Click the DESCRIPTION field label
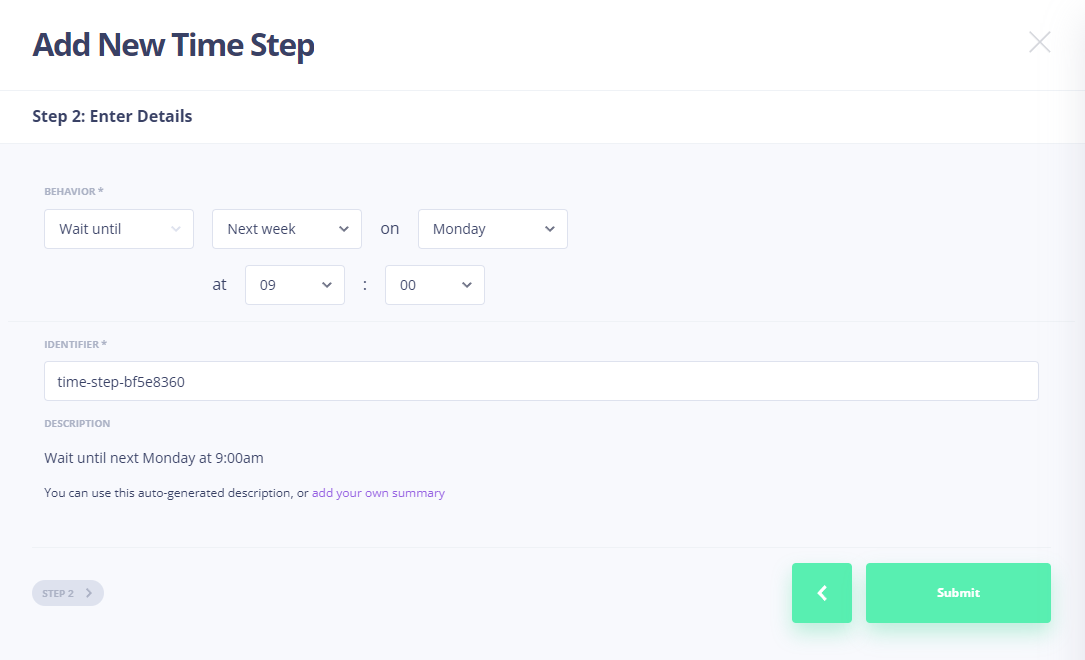This screenshot has height=660, width=1085. [x=77, y=423]
